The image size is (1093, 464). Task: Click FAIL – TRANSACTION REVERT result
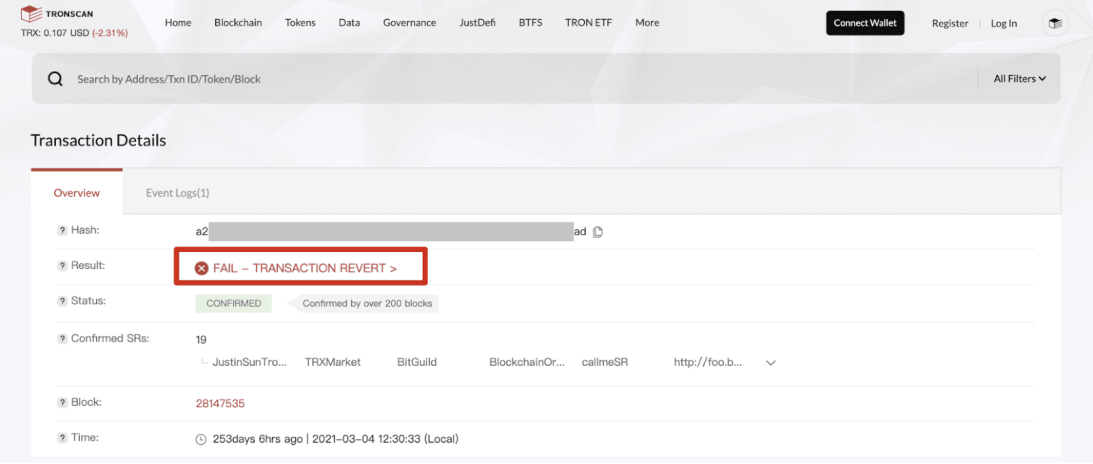pos(303,268)
